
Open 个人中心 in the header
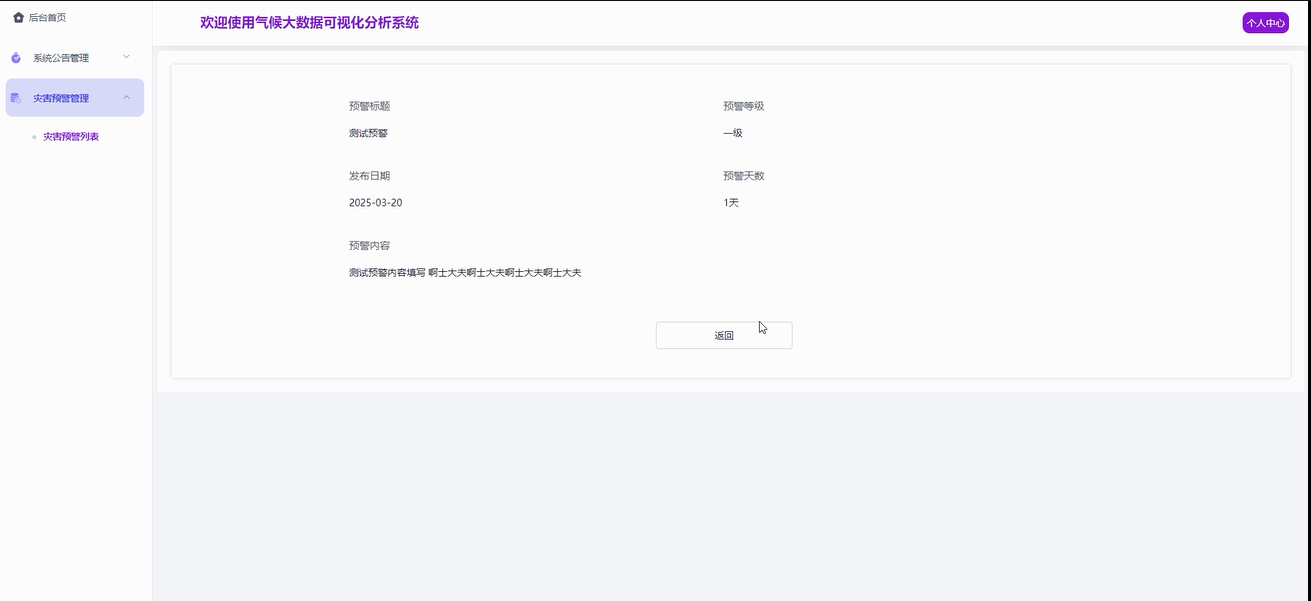pos(1265,23)
